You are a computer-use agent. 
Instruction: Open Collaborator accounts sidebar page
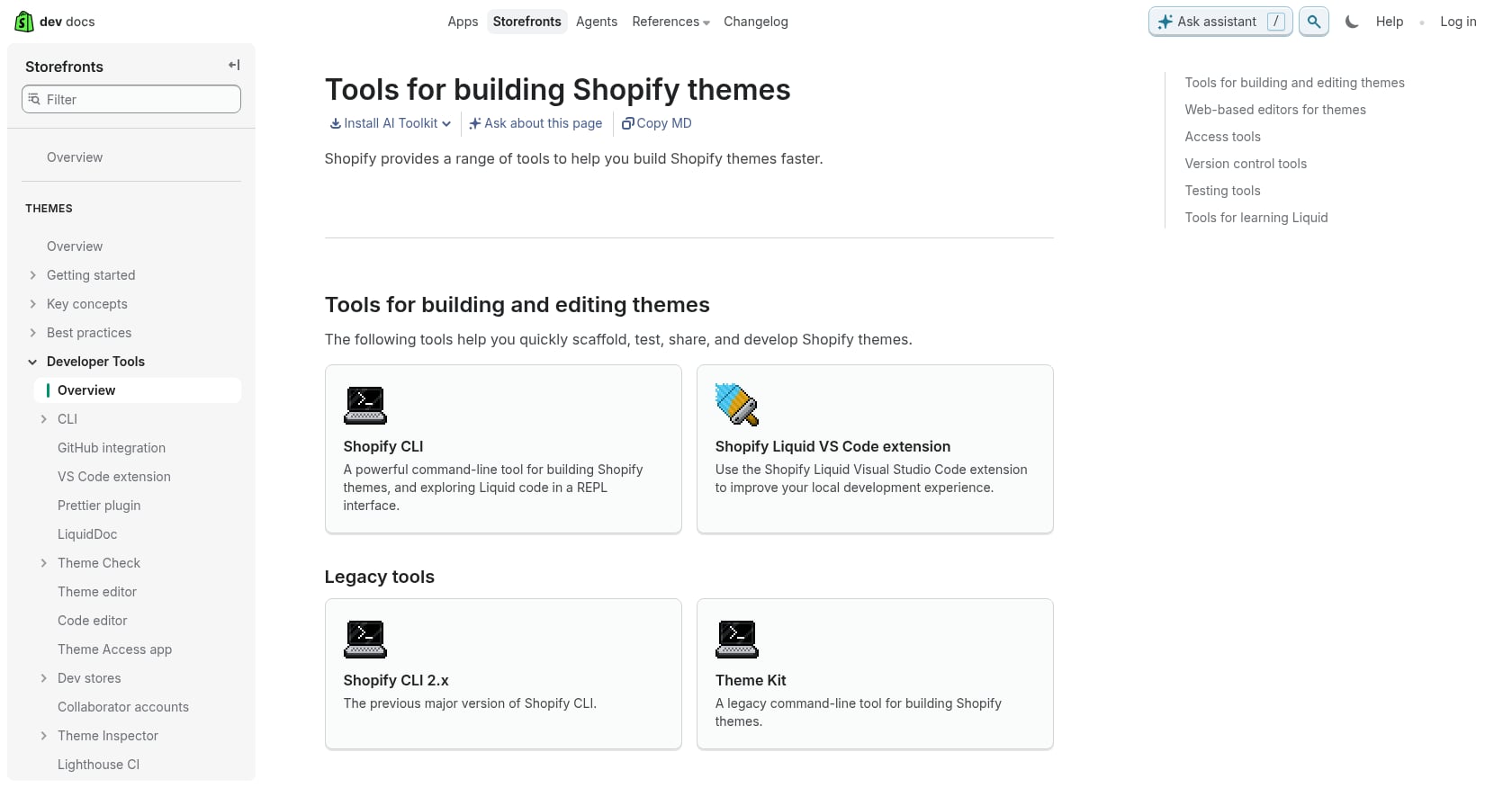(x=123, y=707)
